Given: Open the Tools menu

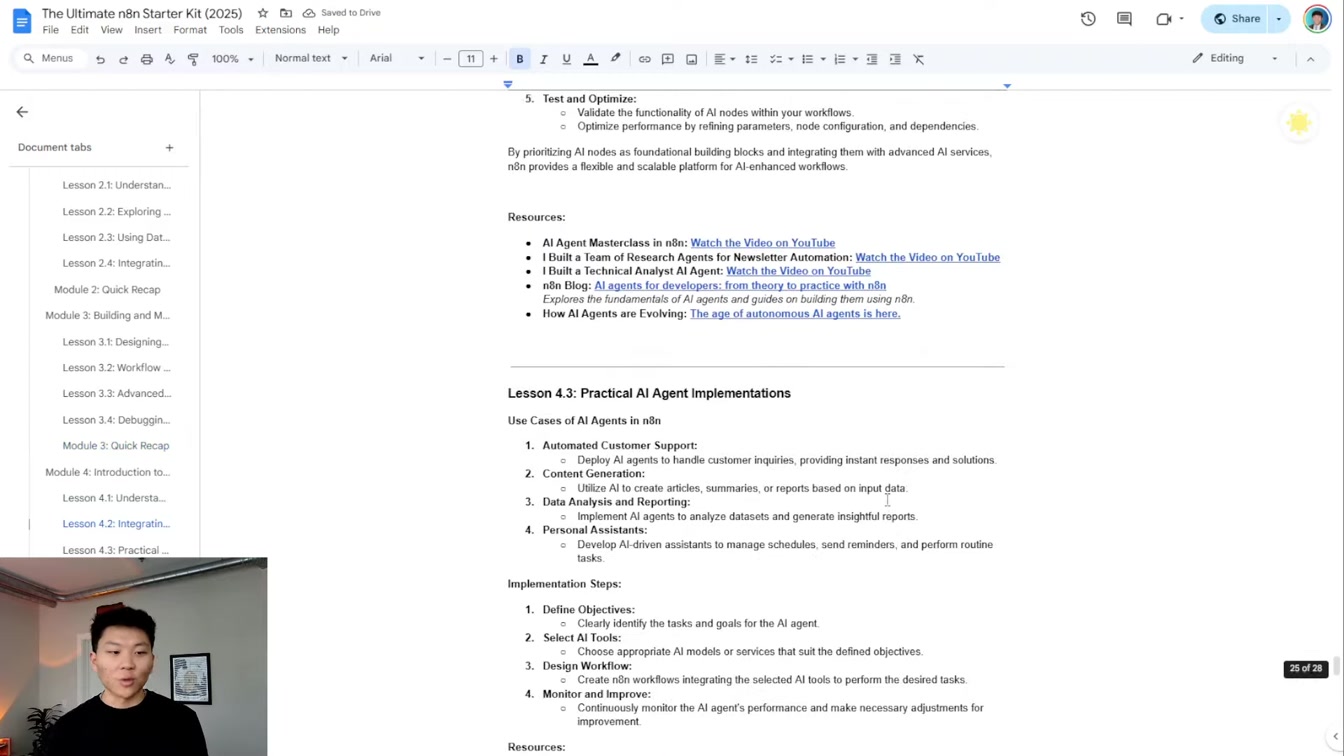Looking at the screenshot, I should [x=231, y=30].
